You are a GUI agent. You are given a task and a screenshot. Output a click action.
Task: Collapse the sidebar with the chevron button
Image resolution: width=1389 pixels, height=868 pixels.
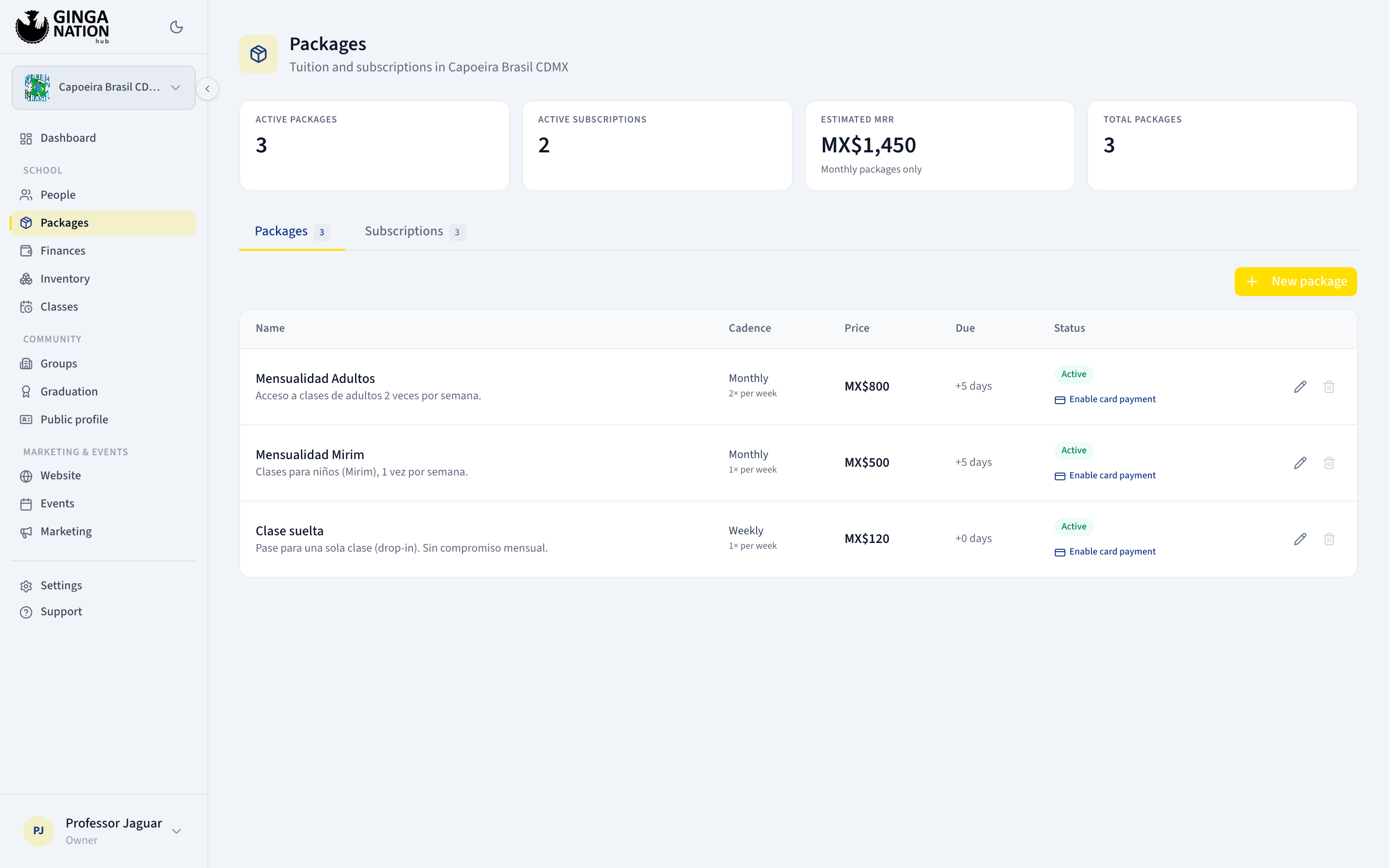(x=207, y=88)
